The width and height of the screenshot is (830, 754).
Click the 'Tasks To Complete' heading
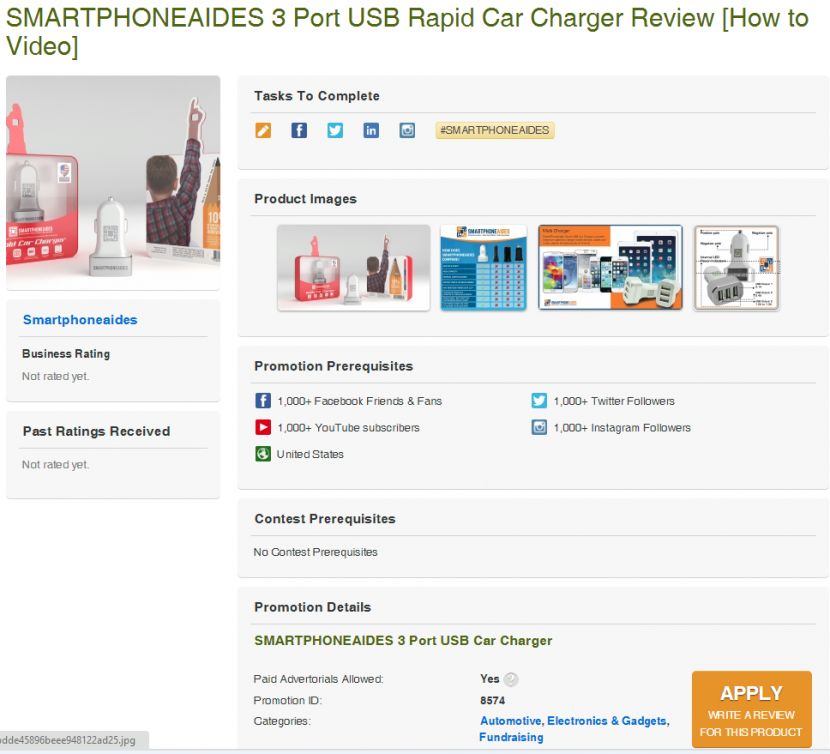coord(317,96)
